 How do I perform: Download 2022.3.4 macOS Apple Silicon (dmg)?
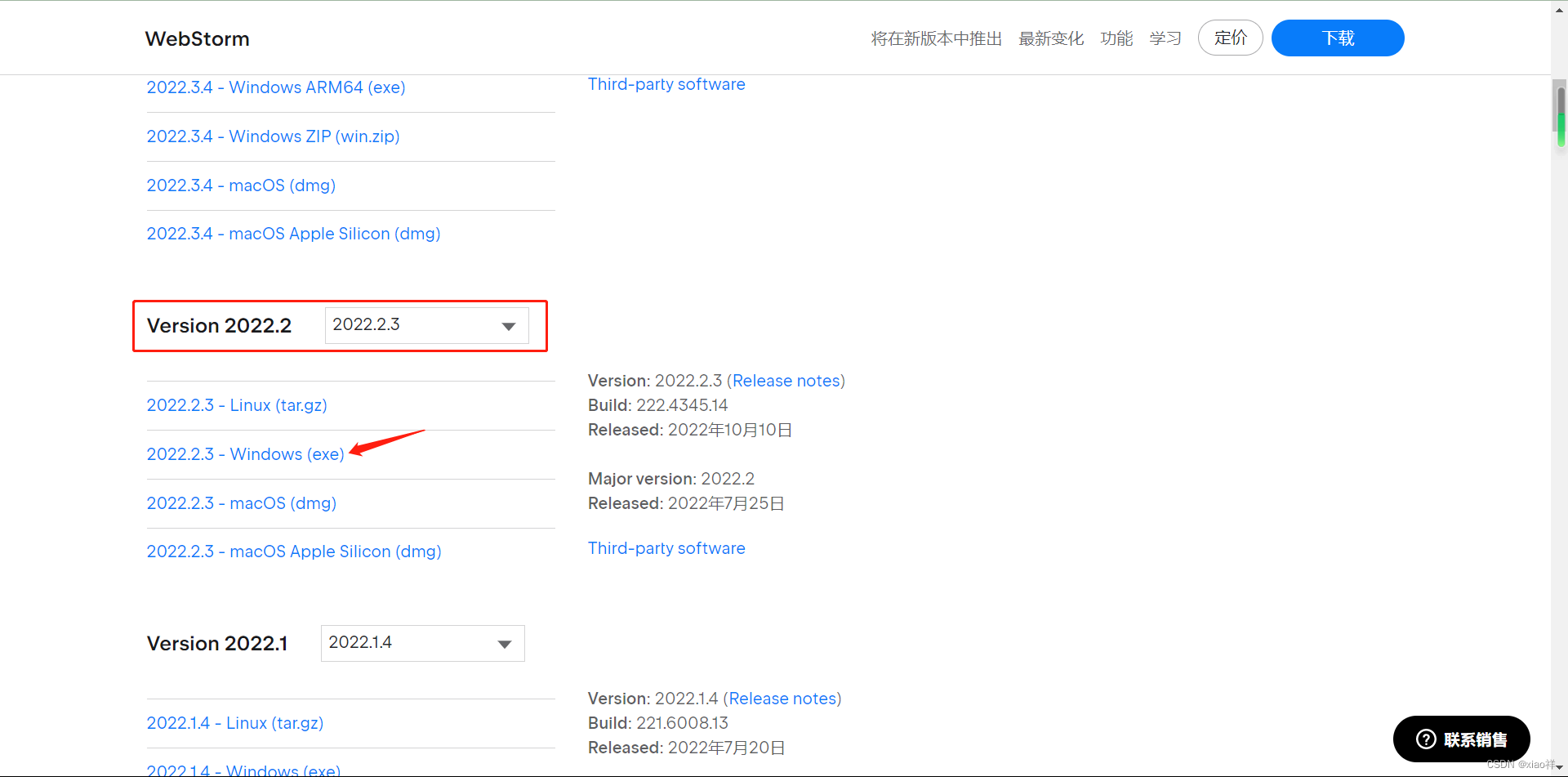293,234
